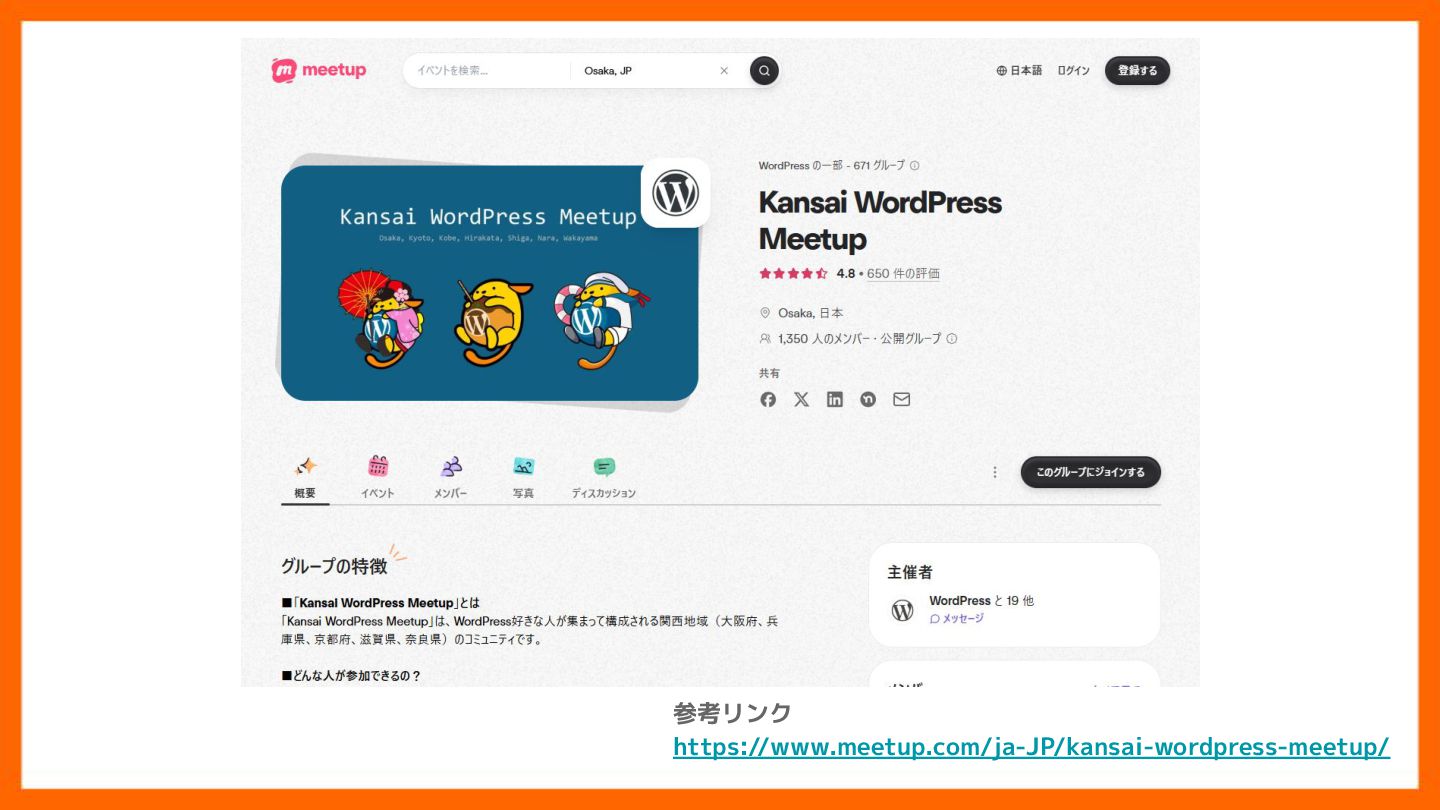The image size is (1440, 810).
Task: Open the three-dot more options menu
Action: 994,472
